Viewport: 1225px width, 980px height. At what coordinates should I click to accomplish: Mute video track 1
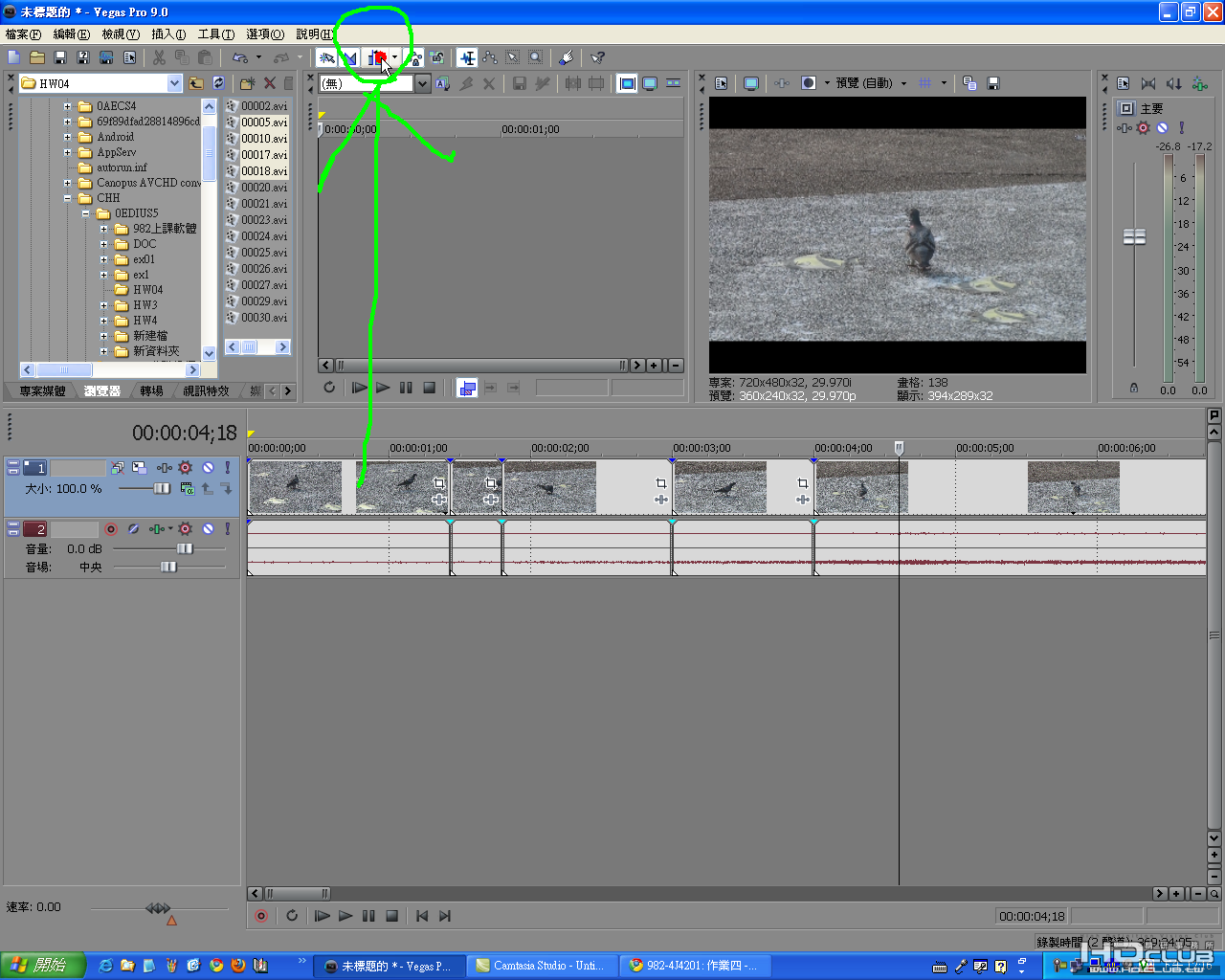click(208, 468)
